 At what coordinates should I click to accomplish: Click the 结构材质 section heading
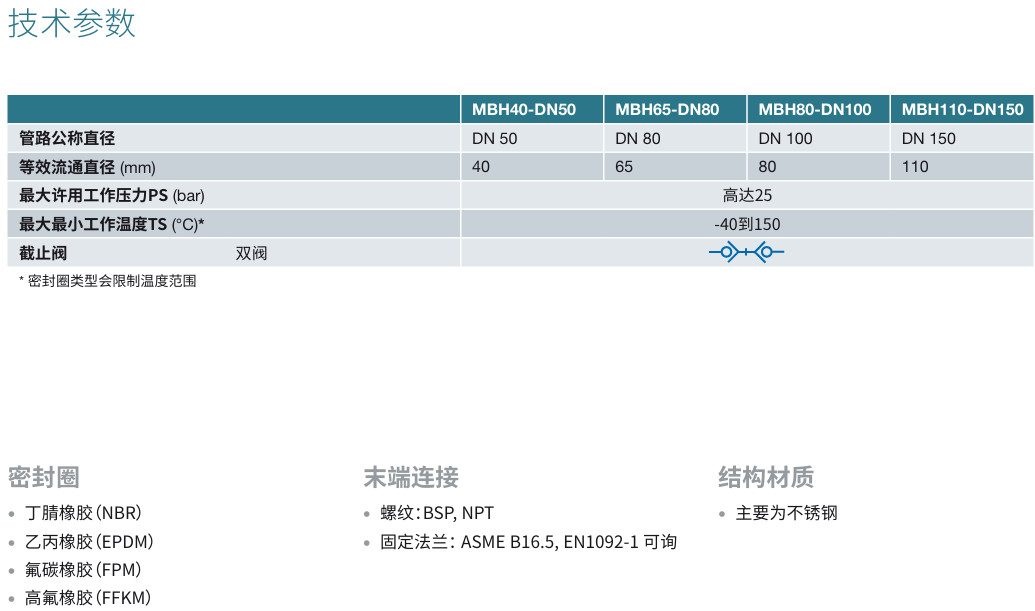pyautogui.click(x=766, y=477)
